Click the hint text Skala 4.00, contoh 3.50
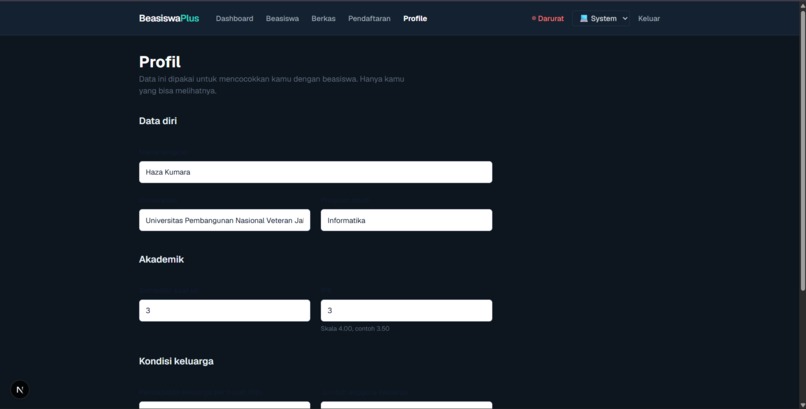 [355, 328]
